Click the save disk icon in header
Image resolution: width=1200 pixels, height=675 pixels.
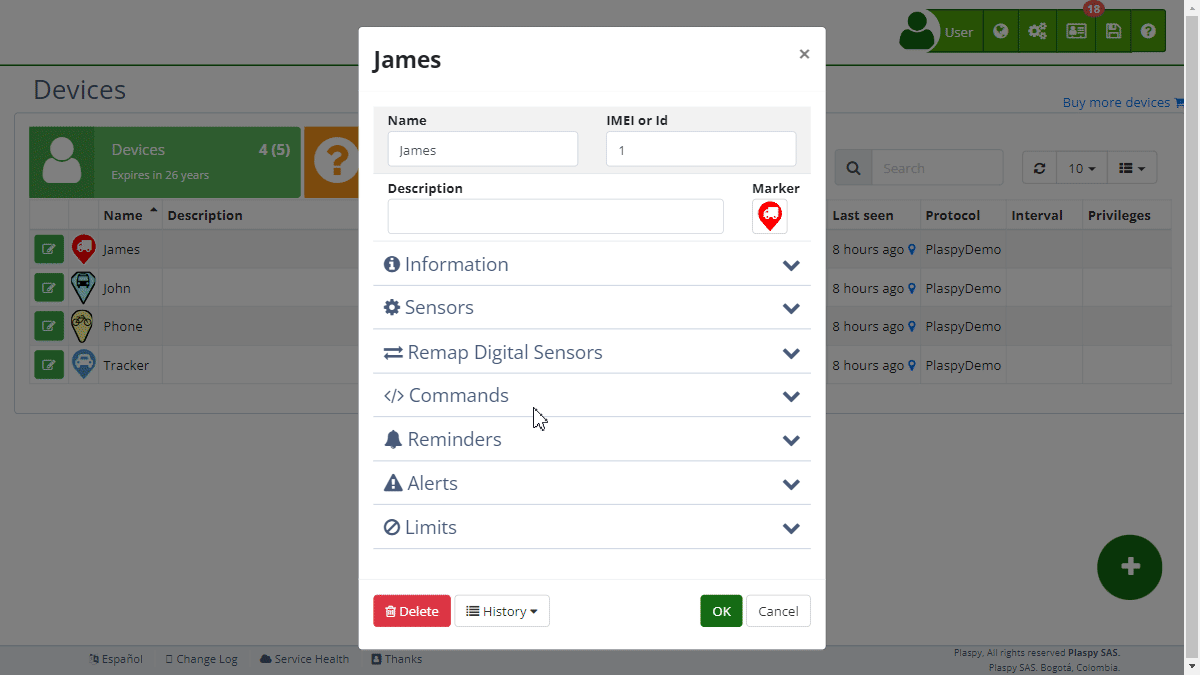pos(1113,32)
